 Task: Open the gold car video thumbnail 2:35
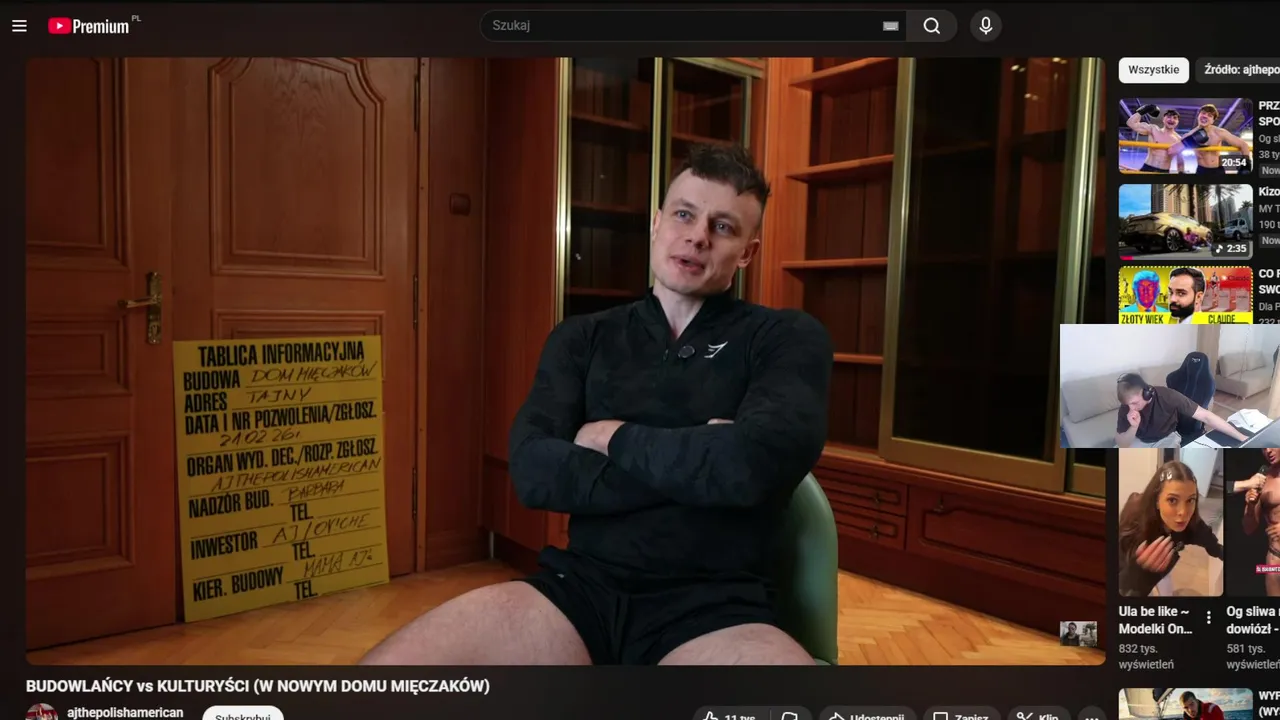click(x=1186, y=221)
